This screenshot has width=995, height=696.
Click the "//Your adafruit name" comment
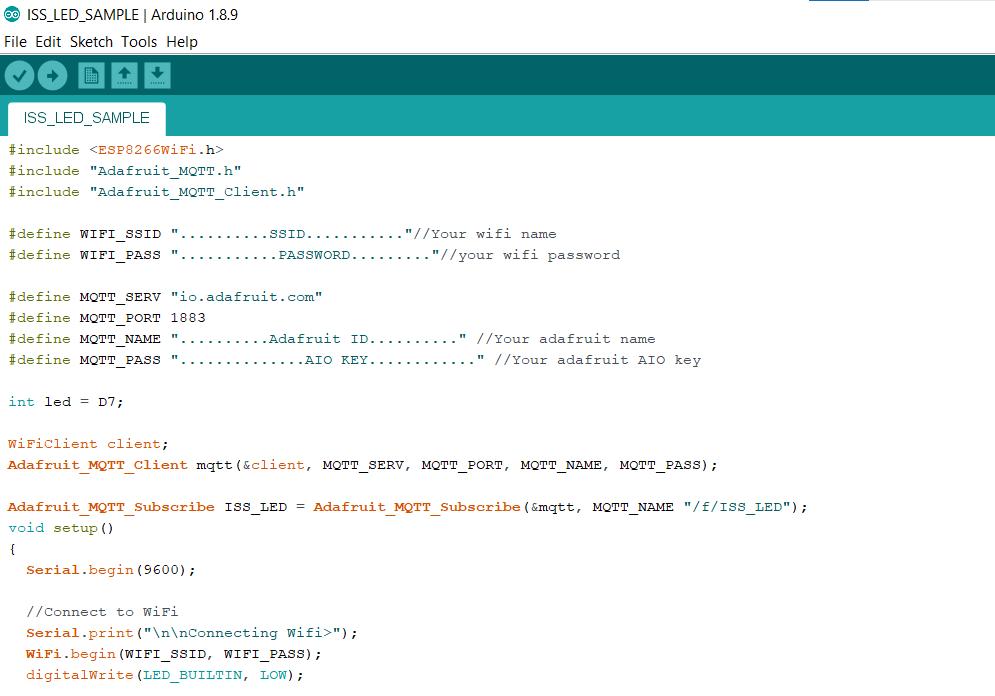tap(566, 338)
